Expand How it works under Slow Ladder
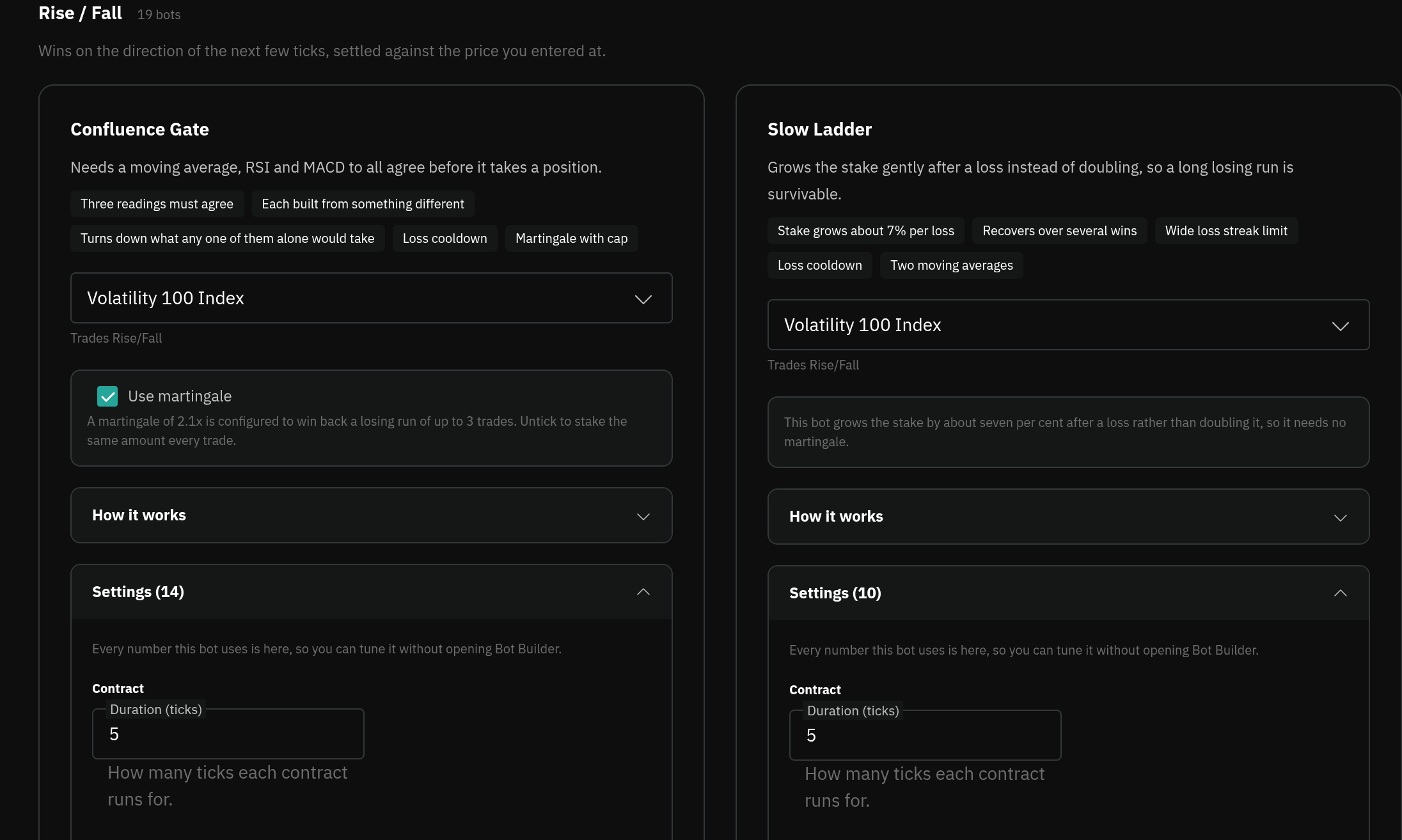This screenshot has height=840, width=1402. pyautogui.click(x=1068, y=517)
